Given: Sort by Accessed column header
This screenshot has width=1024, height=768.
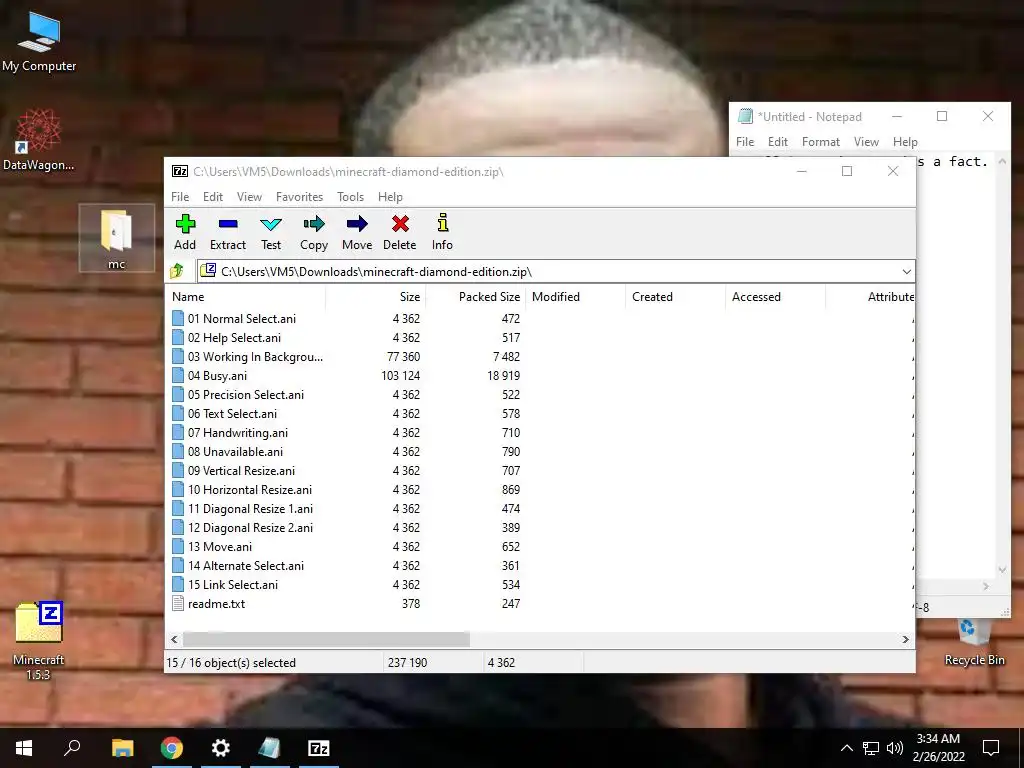Looking at the screenshot, I should (775, 296).
